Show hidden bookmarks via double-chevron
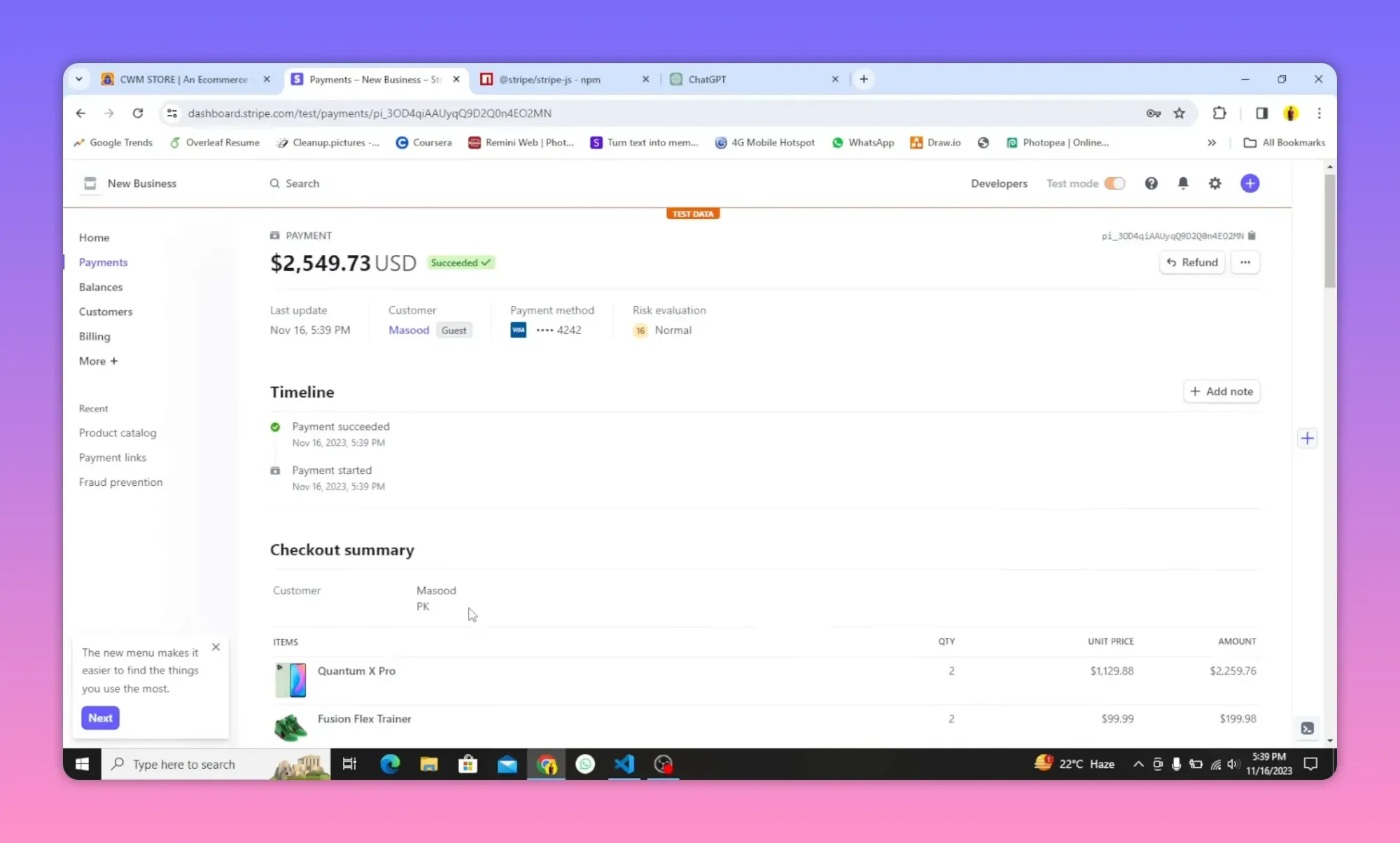Image resolution: width=1400 pixels, height=843 pixels. [x=1211, y=142]
